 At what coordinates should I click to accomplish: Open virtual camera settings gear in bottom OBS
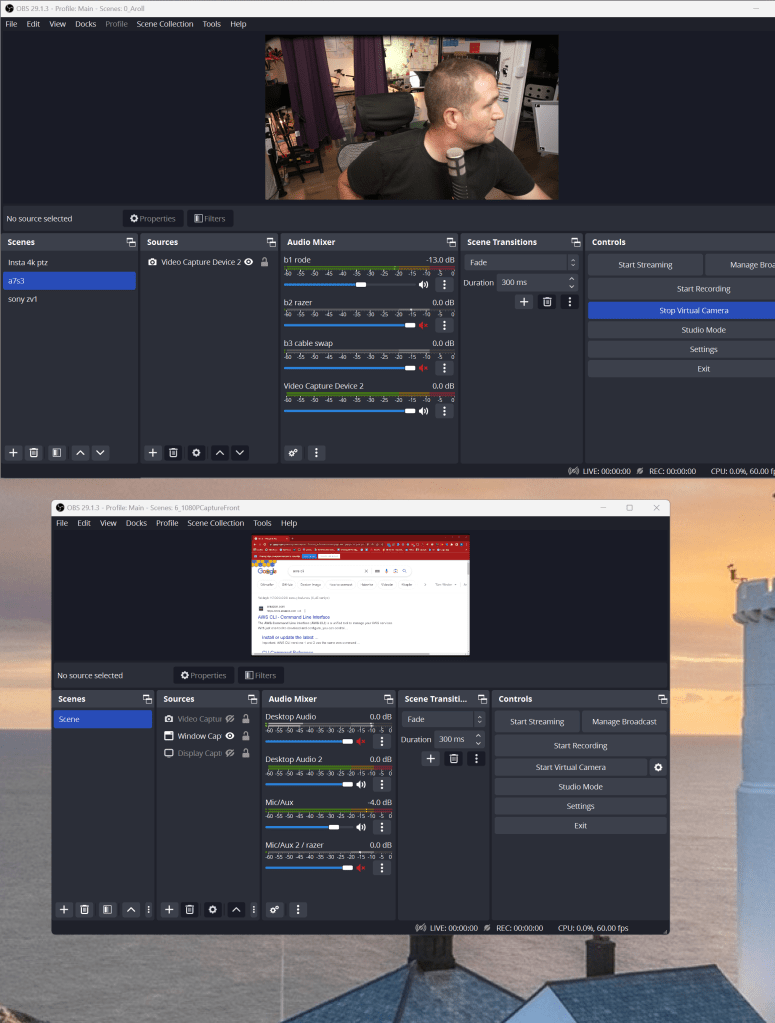[x=658, y=767]
